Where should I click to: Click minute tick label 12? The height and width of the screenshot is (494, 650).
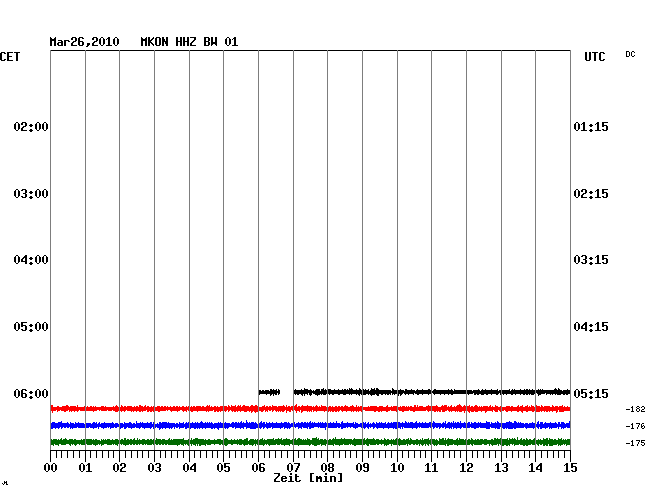(466, 468)
